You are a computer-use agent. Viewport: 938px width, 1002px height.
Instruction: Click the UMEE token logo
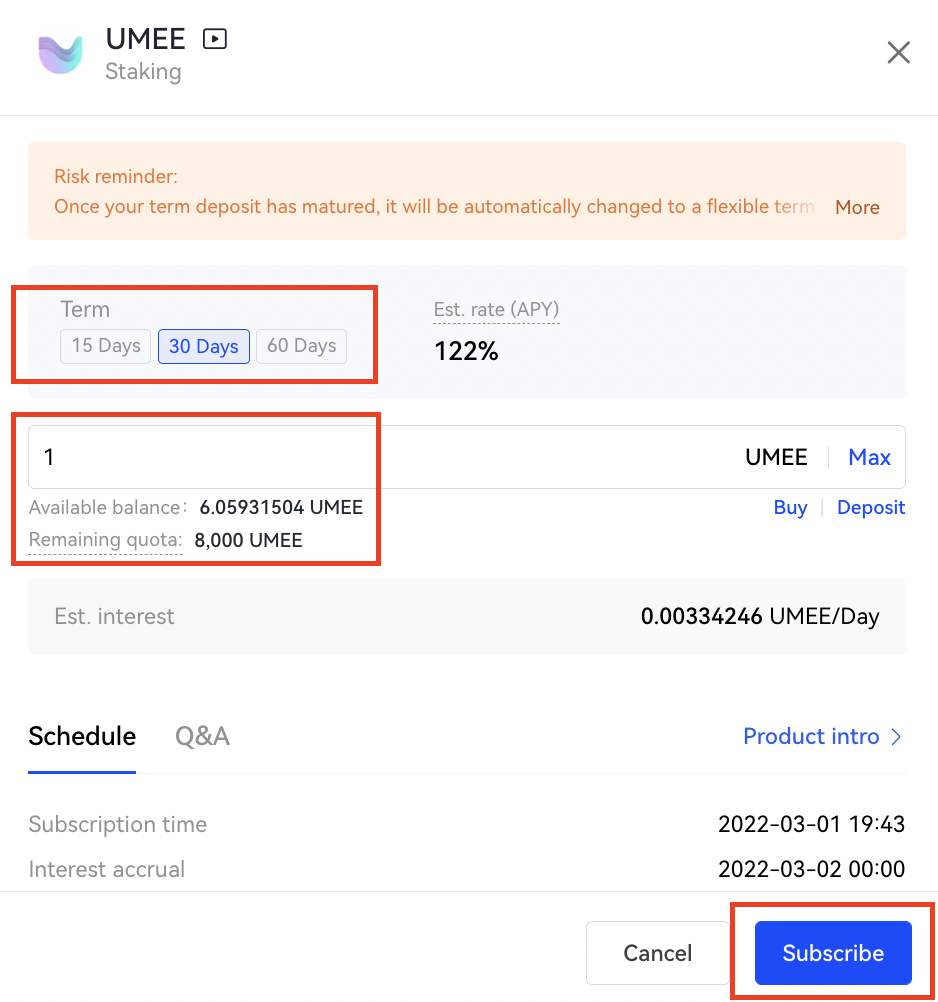[61, 54]
